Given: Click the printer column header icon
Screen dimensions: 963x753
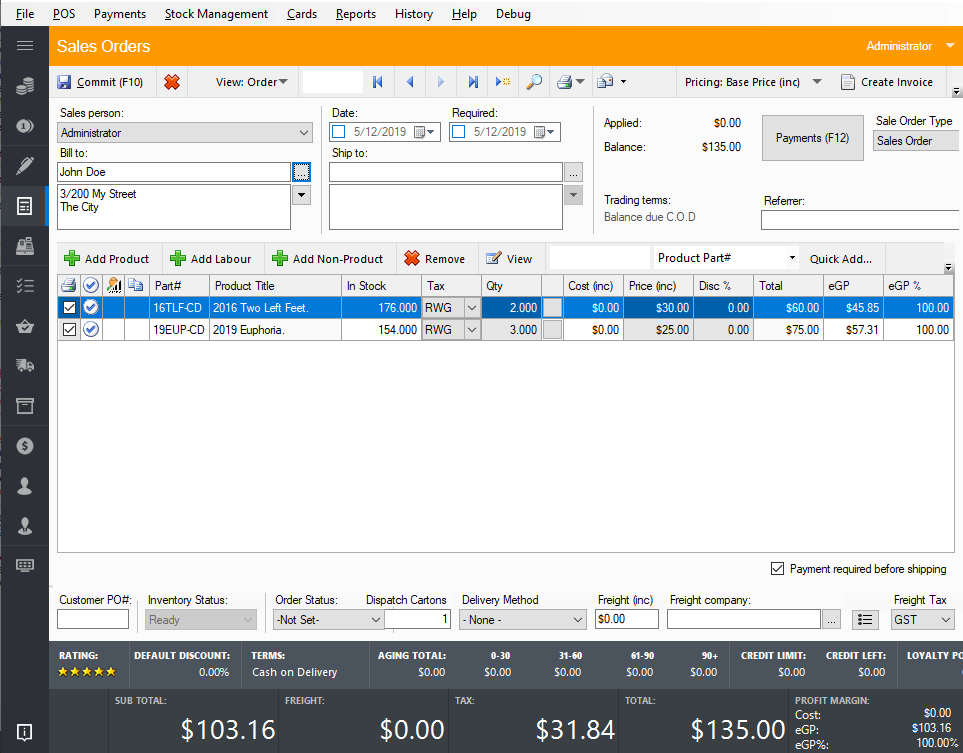Looking at the screenshot, I should pos(69,285).
